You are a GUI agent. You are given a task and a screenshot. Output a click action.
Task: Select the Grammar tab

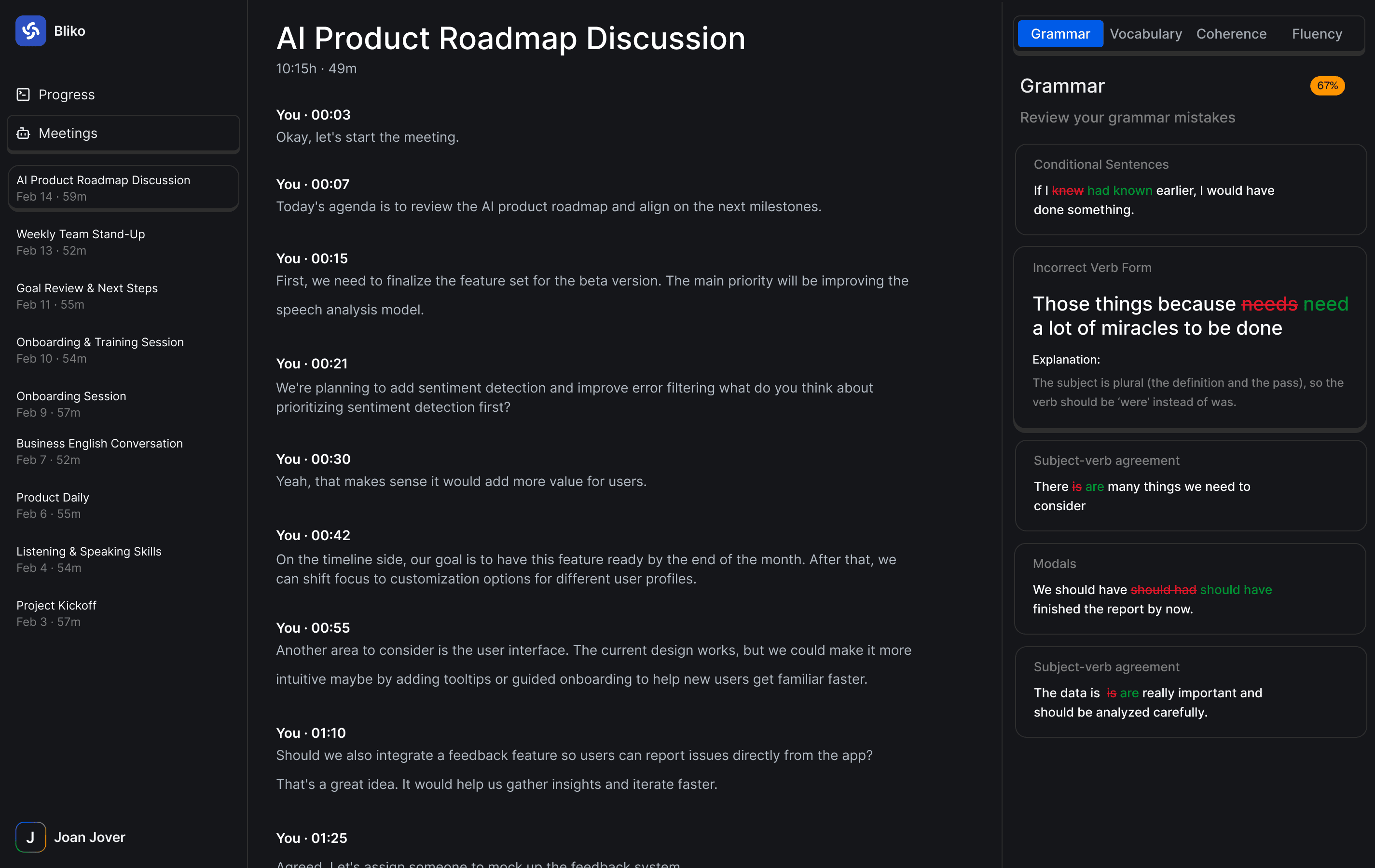(1060, 34)
